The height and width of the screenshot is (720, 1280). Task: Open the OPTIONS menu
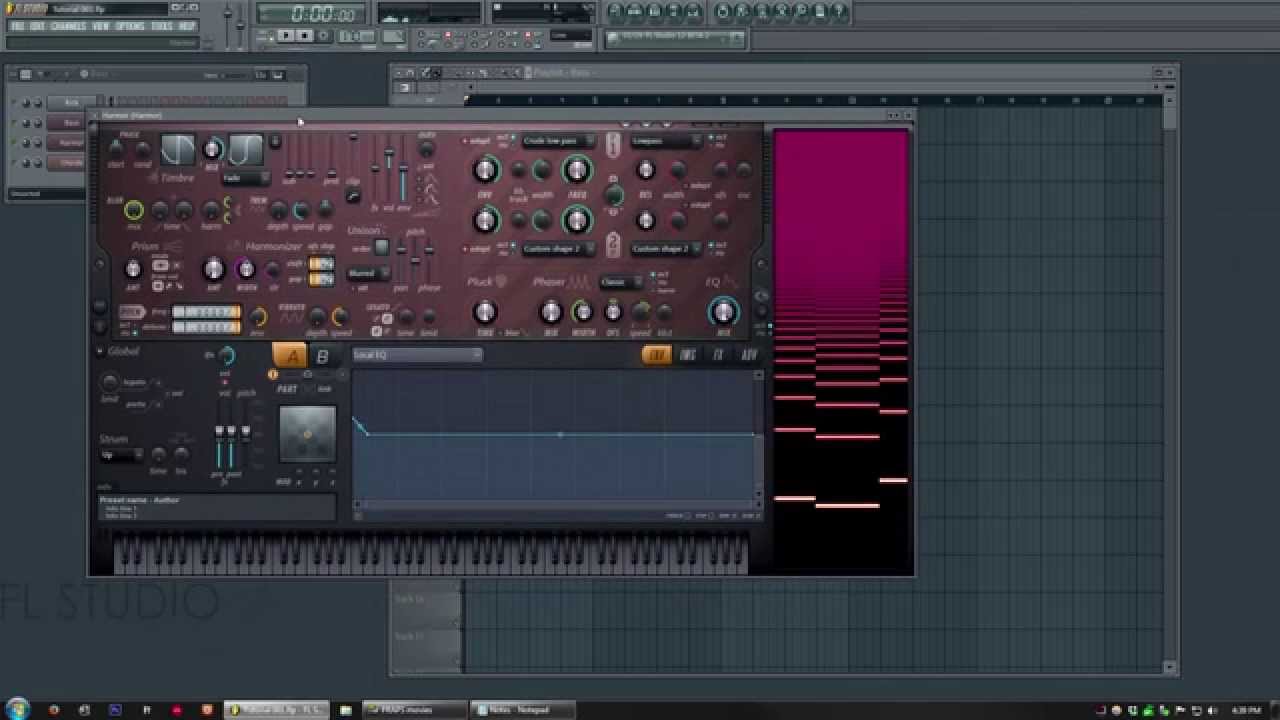tap(130, 26)
